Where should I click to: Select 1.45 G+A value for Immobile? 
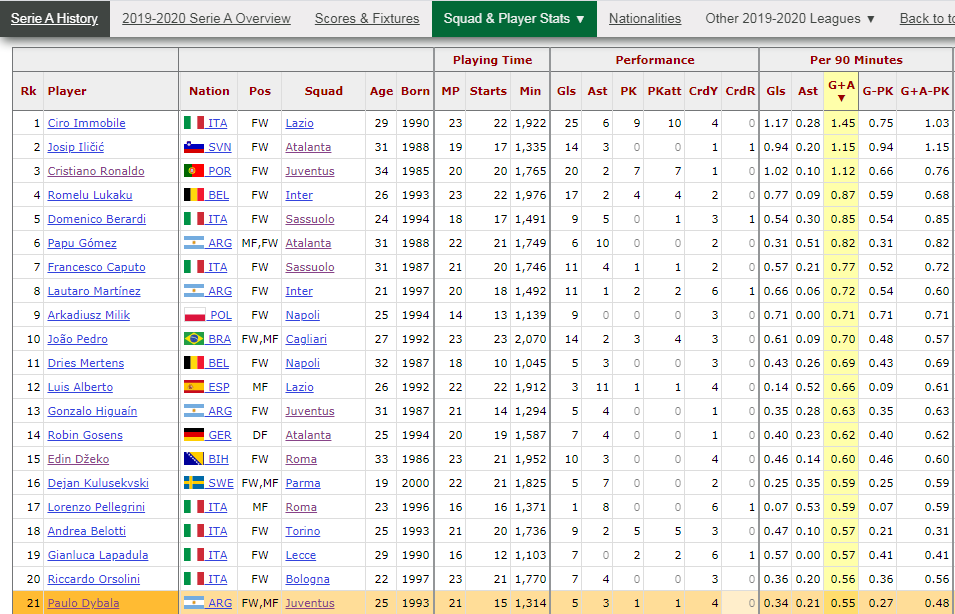tap(841, 123)
